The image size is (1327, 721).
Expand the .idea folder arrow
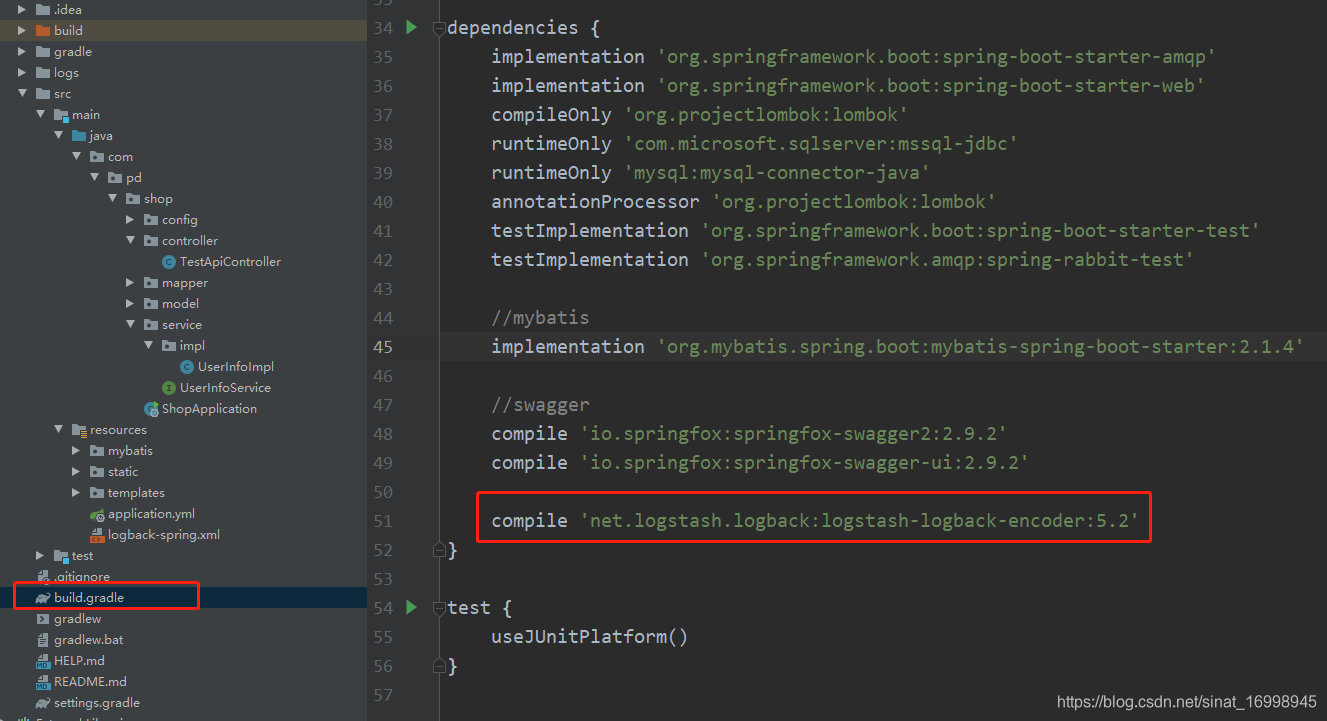pyautogui.click(x=21, y=9)
